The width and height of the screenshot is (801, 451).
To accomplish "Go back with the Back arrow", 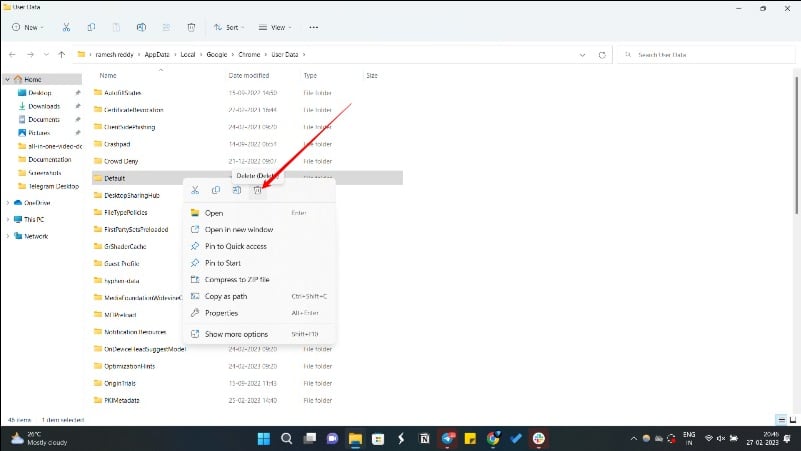I will click(x=12, y=55).
